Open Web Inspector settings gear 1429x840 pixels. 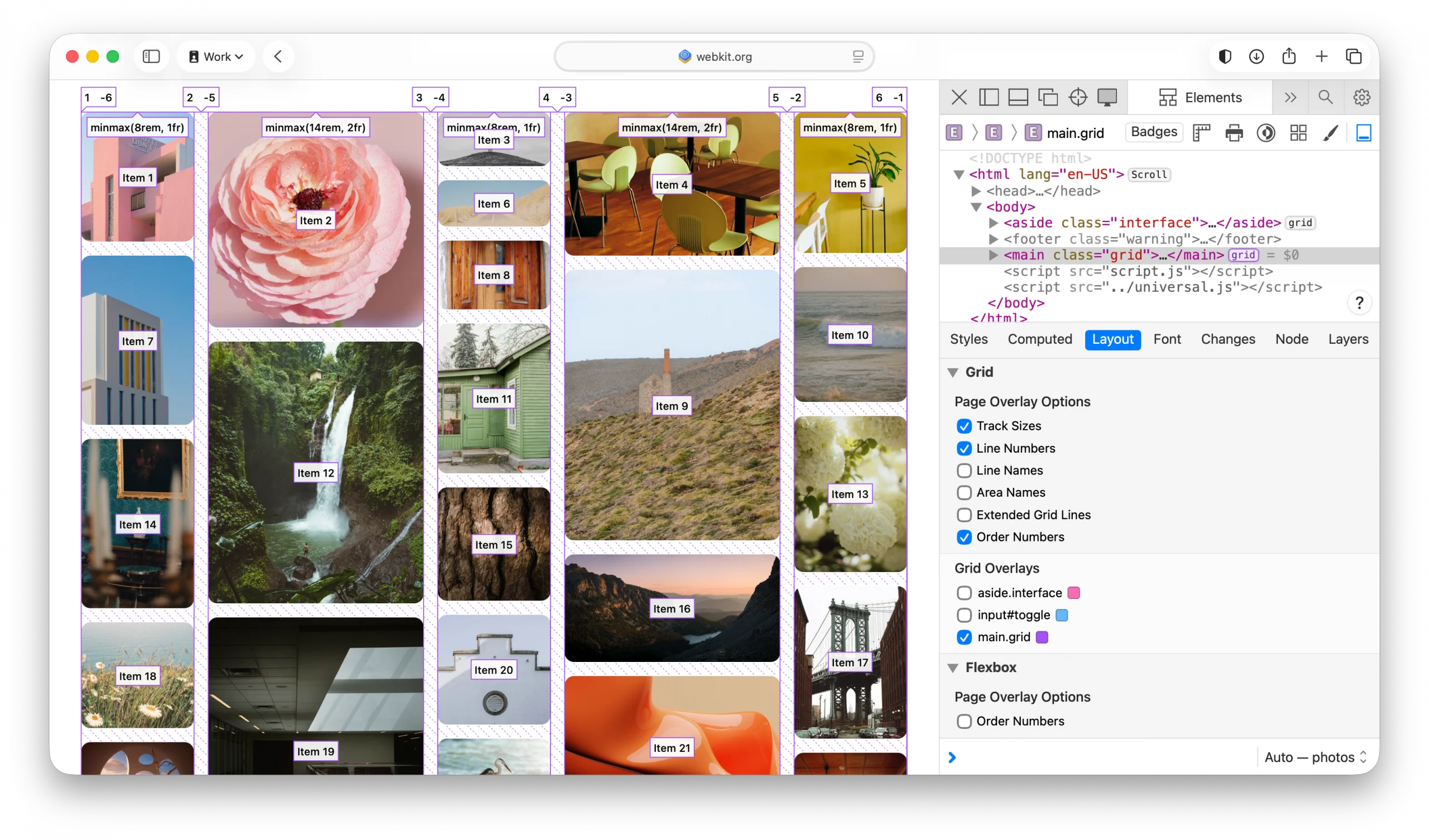pos(1361,97)
